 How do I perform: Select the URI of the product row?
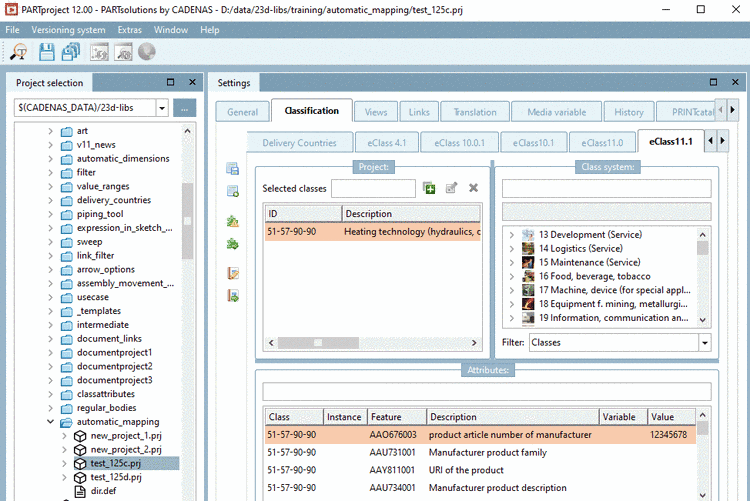click(481, 470)
